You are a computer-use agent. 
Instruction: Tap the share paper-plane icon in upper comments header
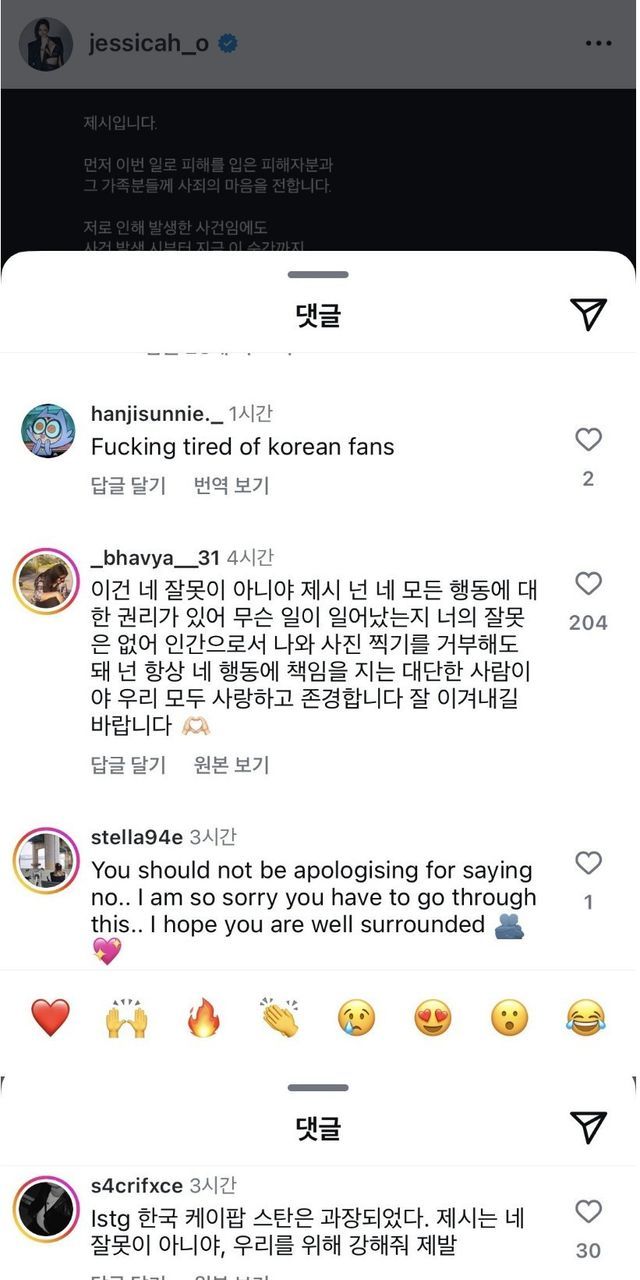coord(589,314)
